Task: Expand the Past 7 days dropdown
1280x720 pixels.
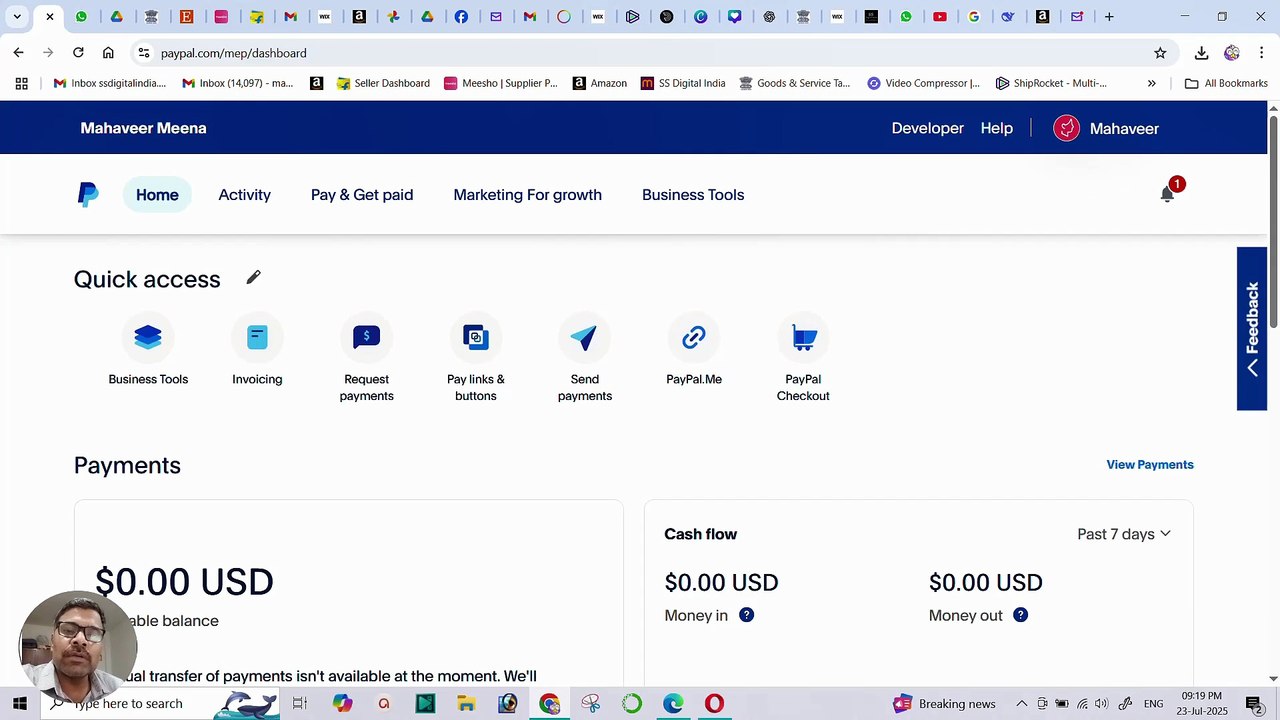Action: pos(1124,534)
